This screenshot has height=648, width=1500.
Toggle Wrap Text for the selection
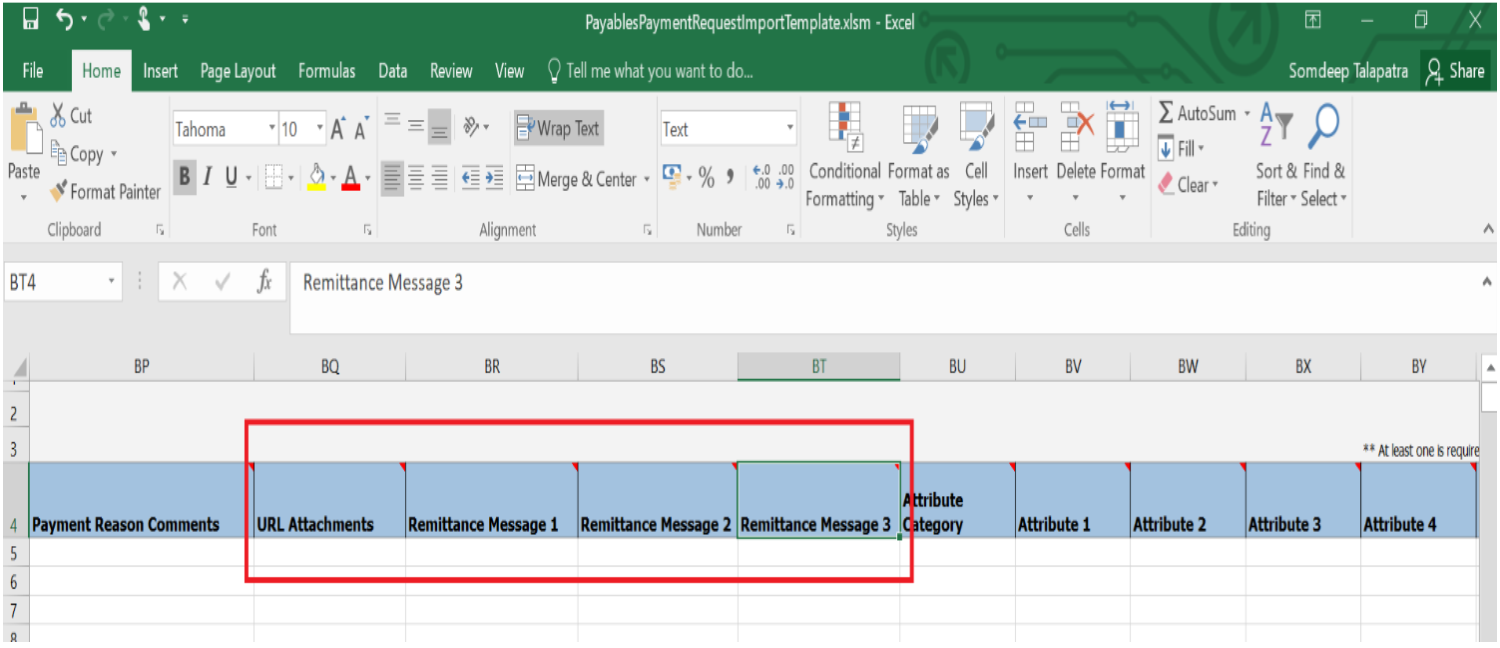click(x=558, y=128)
